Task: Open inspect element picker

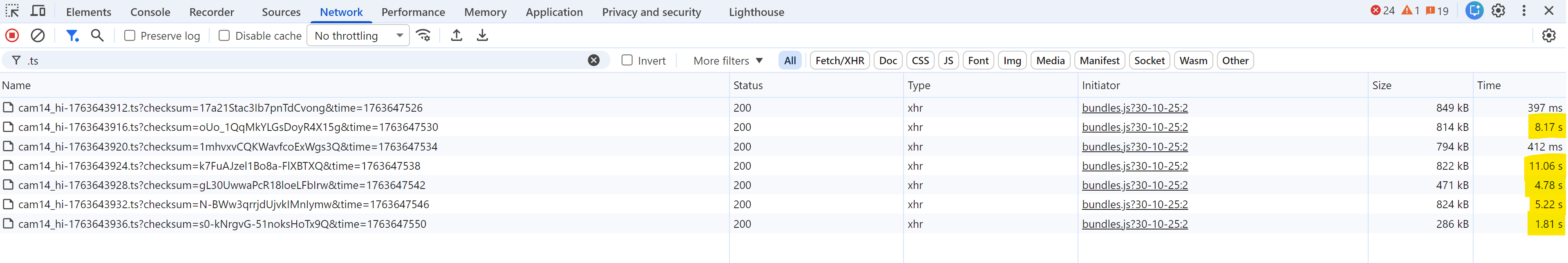Action: (x=12, y=11)
